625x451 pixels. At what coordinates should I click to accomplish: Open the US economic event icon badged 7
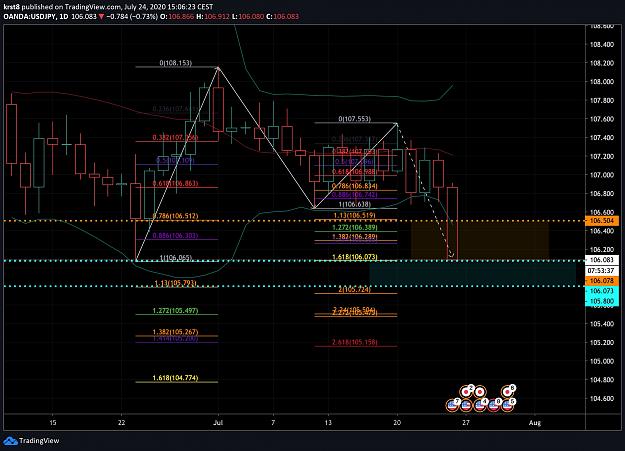tap(452, 406)
